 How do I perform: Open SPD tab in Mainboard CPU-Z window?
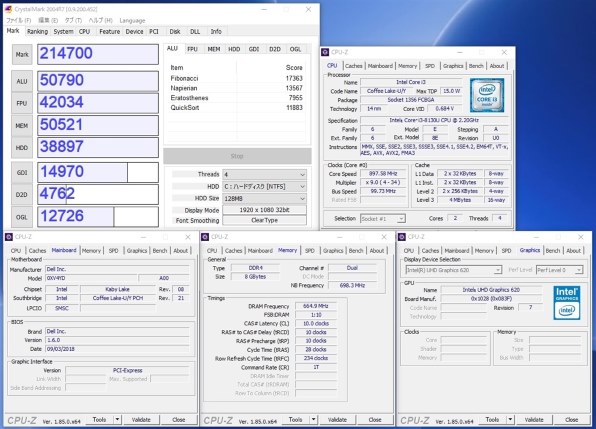click(114, 250)
